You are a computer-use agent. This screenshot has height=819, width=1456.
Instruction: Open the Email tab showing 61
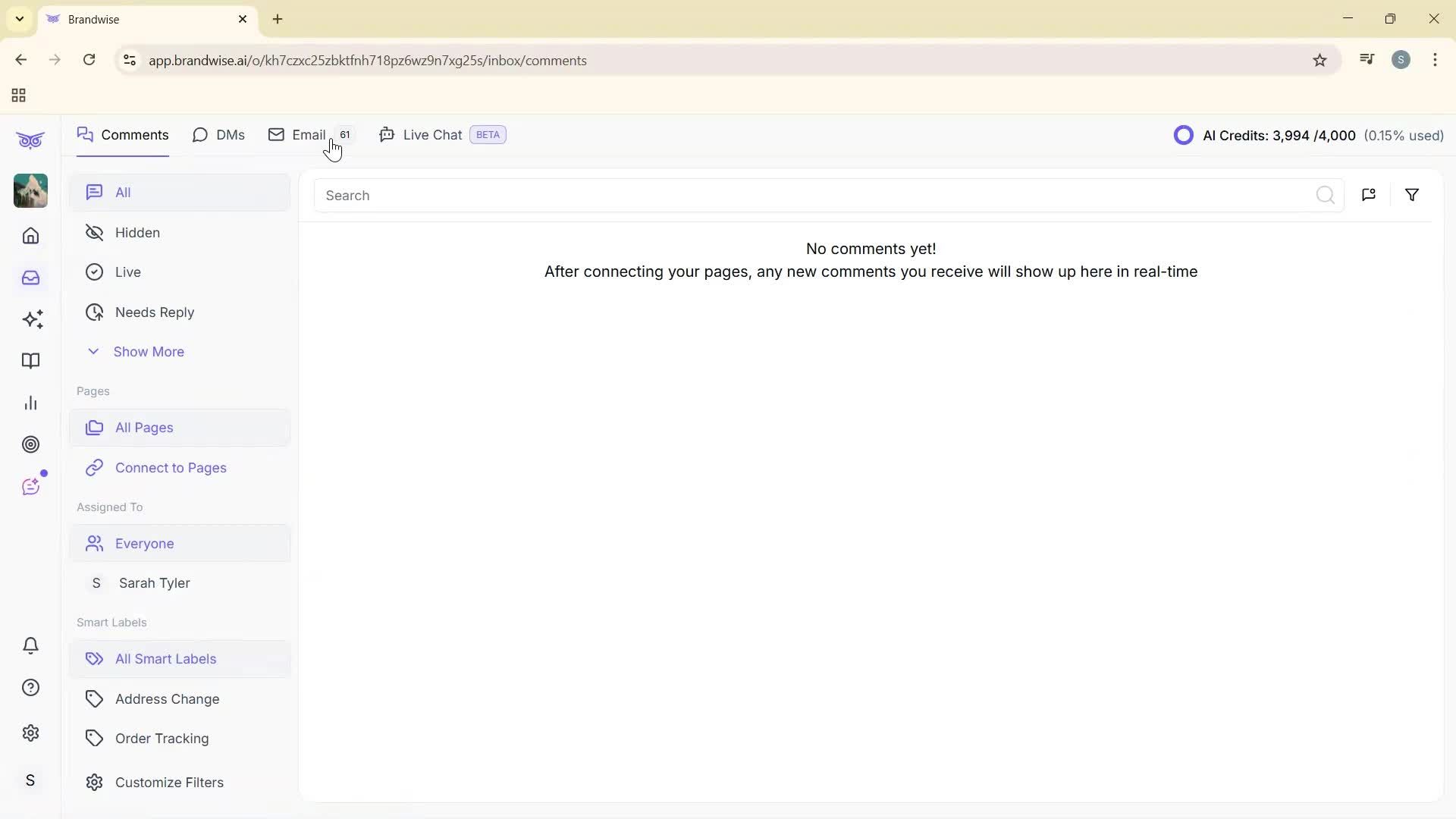[x=309, y=134]
